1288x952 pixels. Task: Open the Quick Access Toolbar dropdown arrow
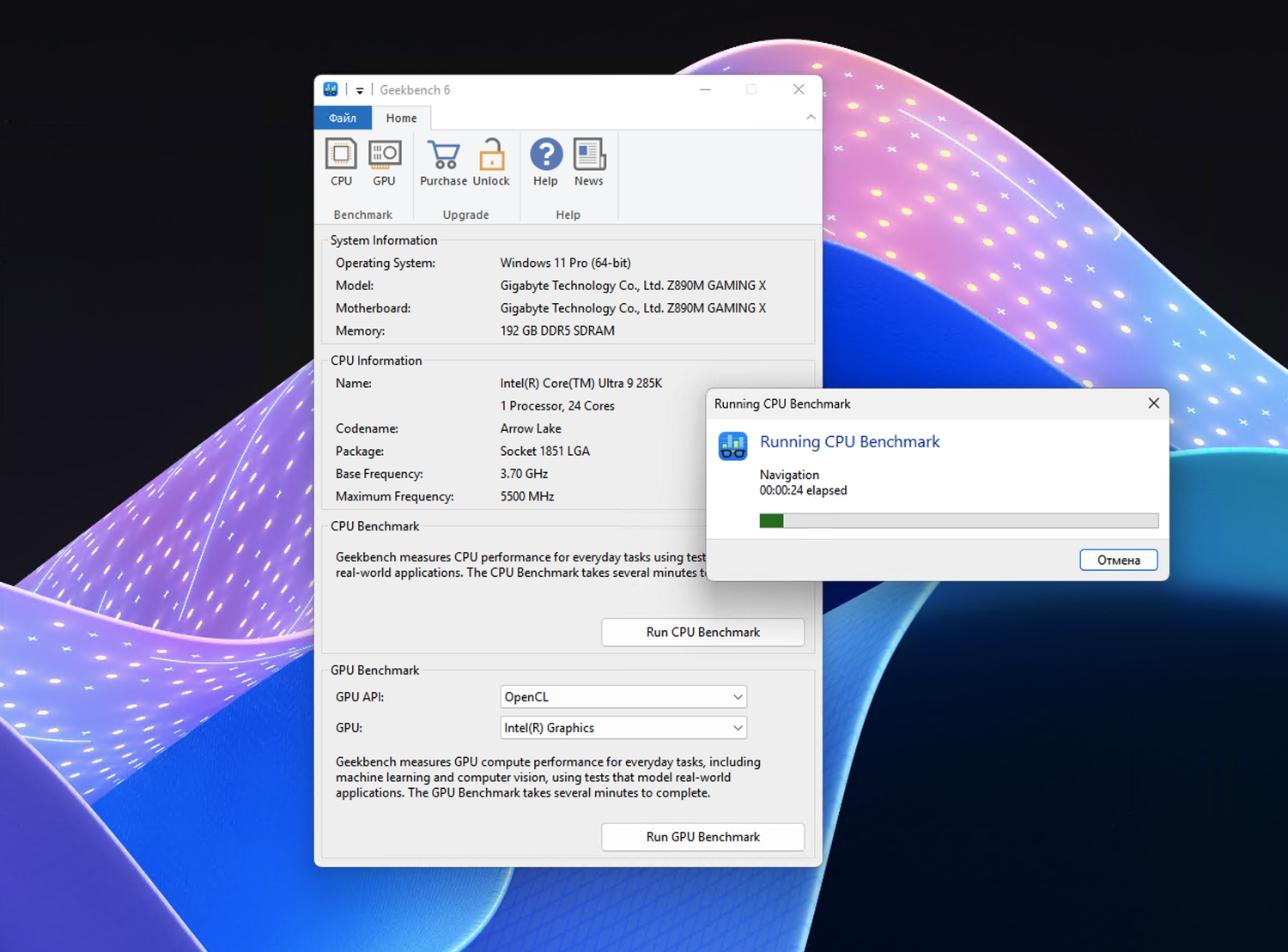coord(360,90)
